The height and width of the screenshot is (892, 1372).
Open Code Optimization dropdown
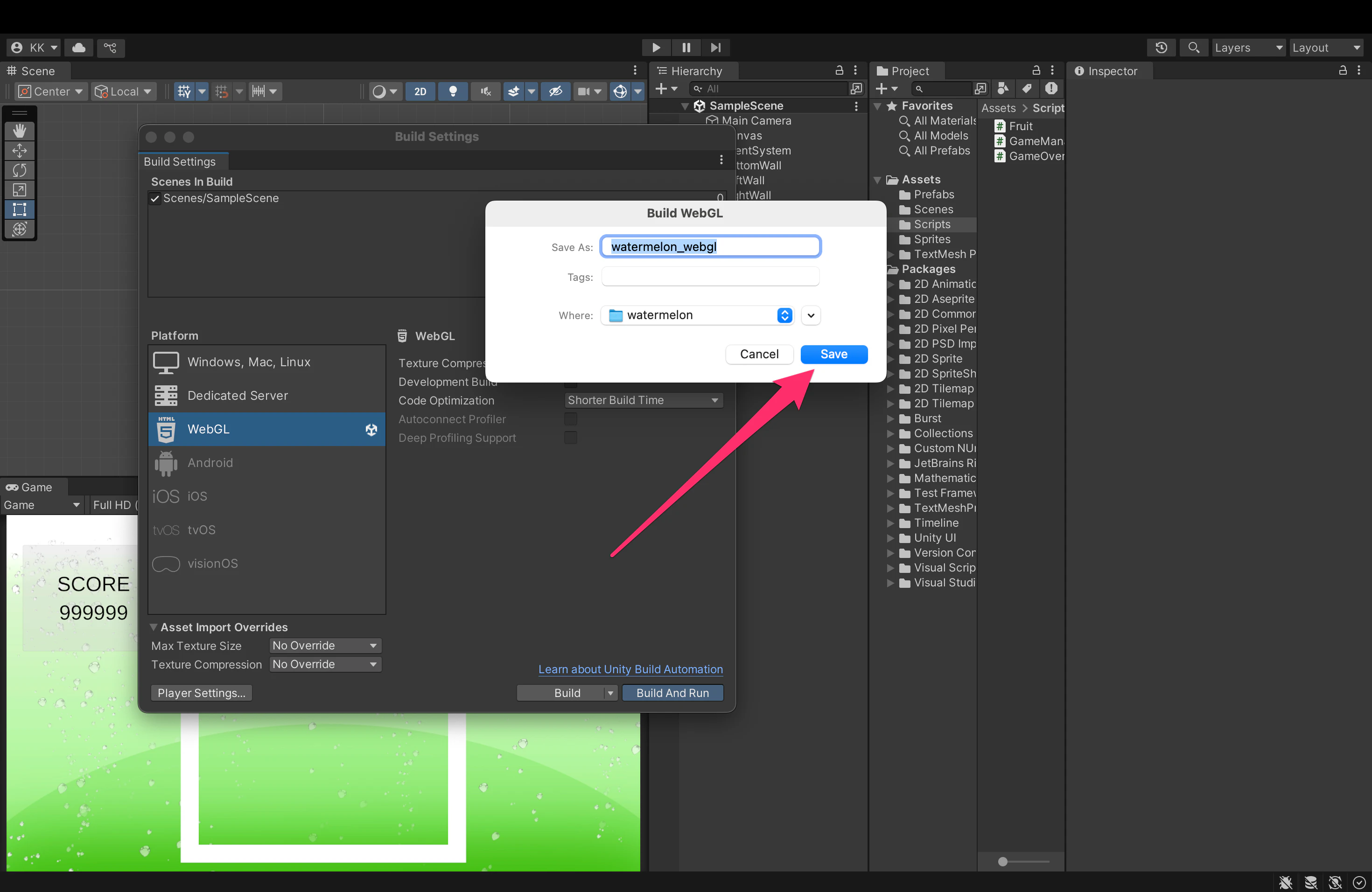pyautogui.click(x=644, y=400)
